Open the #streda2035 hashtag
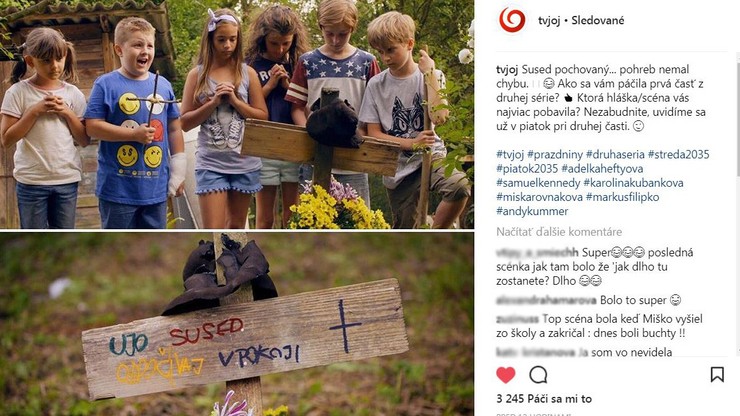The width and height of the screenshot is (740, 416). click(678, 154)
